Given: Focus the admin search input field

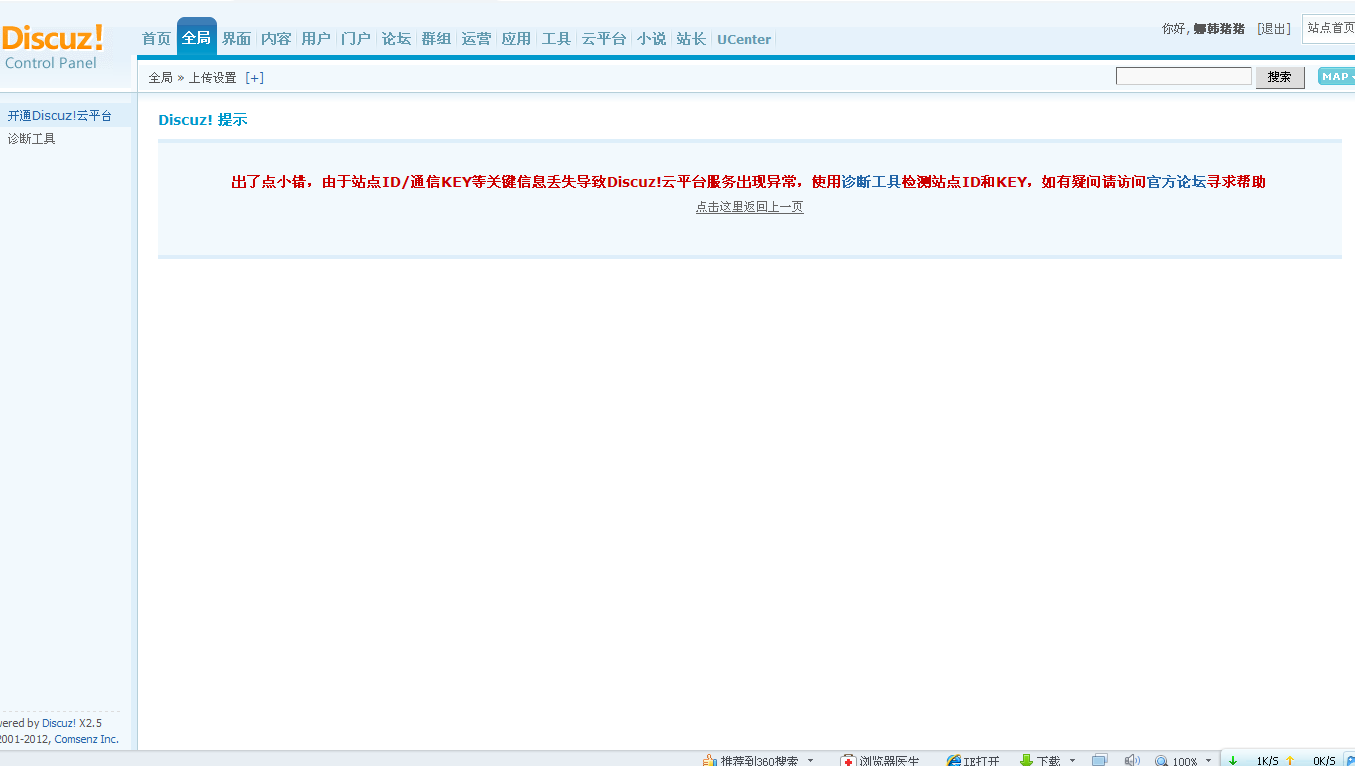Looking at the screenshot, I should click(1184, 76).
